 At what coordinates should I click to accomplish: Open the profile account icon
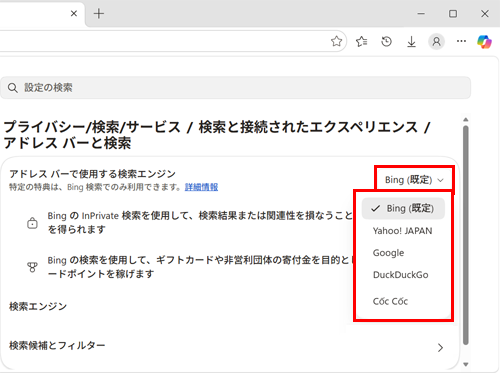[x=436, y=42]
